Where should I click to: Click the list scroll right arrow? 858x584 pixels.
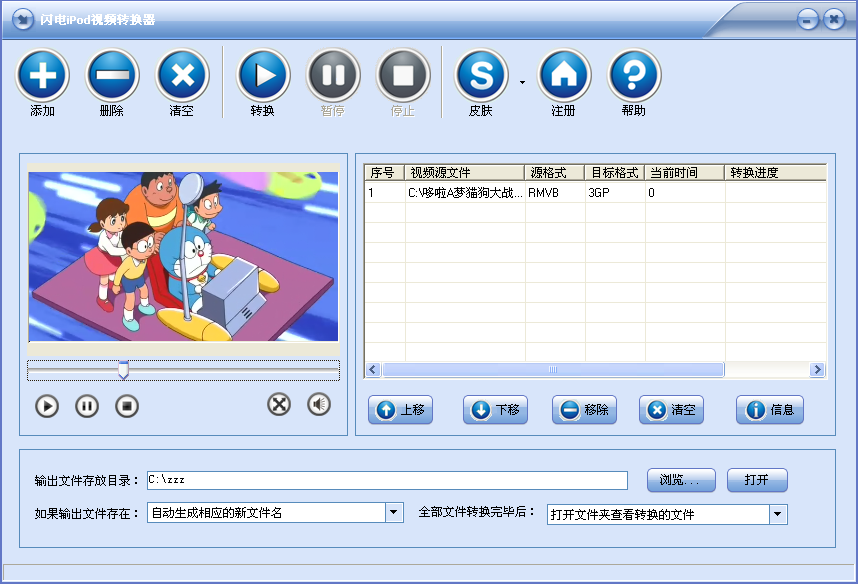coord(818,369)
